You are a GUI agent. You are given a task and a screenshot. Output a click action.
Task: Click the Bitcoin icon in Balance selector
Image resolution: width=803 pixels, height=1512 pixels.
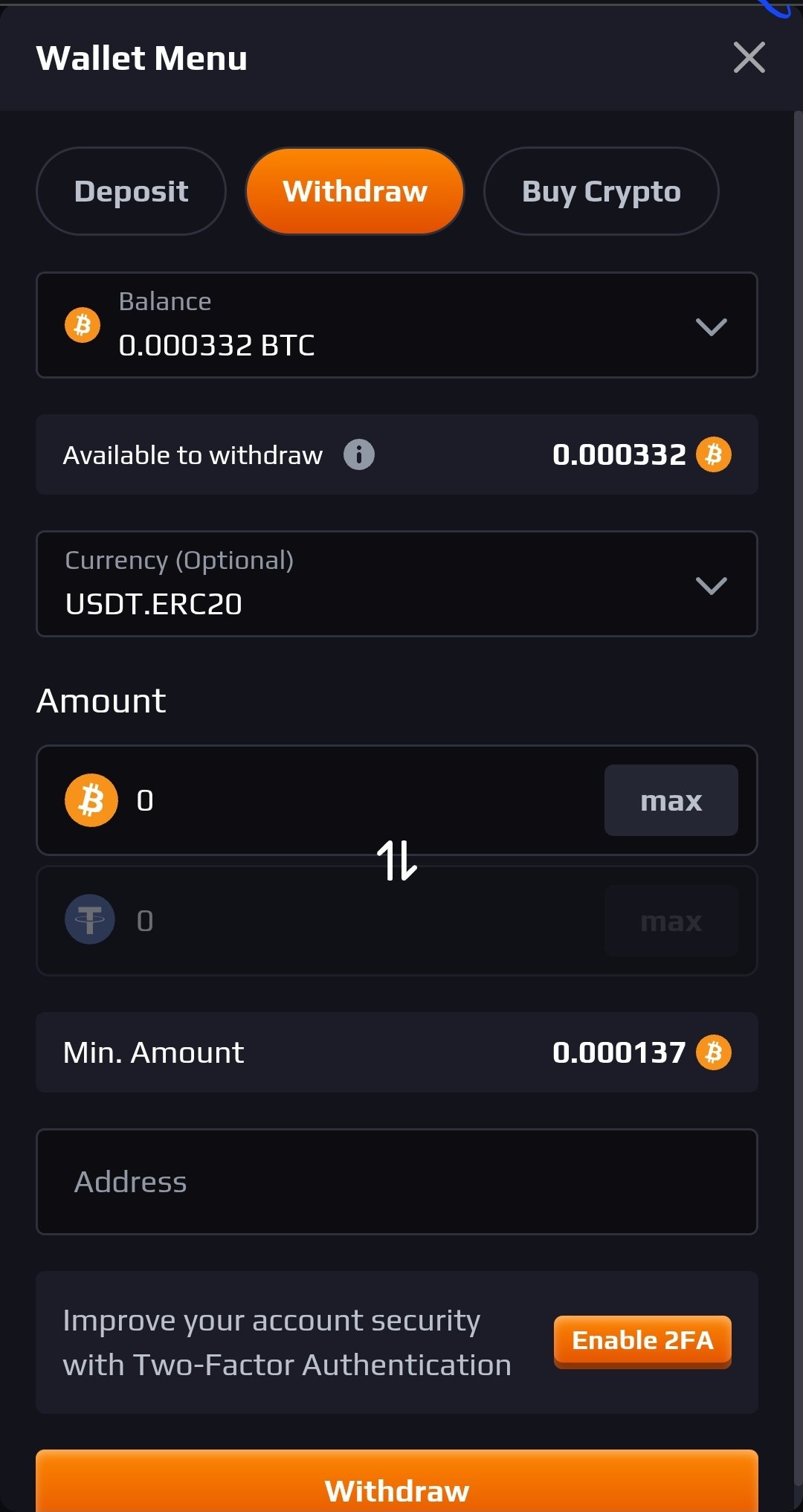[x=83, y=325]
